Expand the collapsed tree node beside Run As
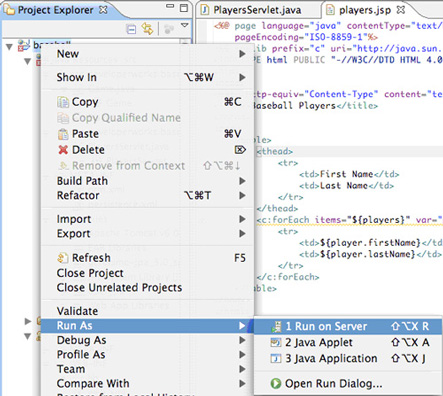This screenshot has width=443, height=396. [28, 321]
